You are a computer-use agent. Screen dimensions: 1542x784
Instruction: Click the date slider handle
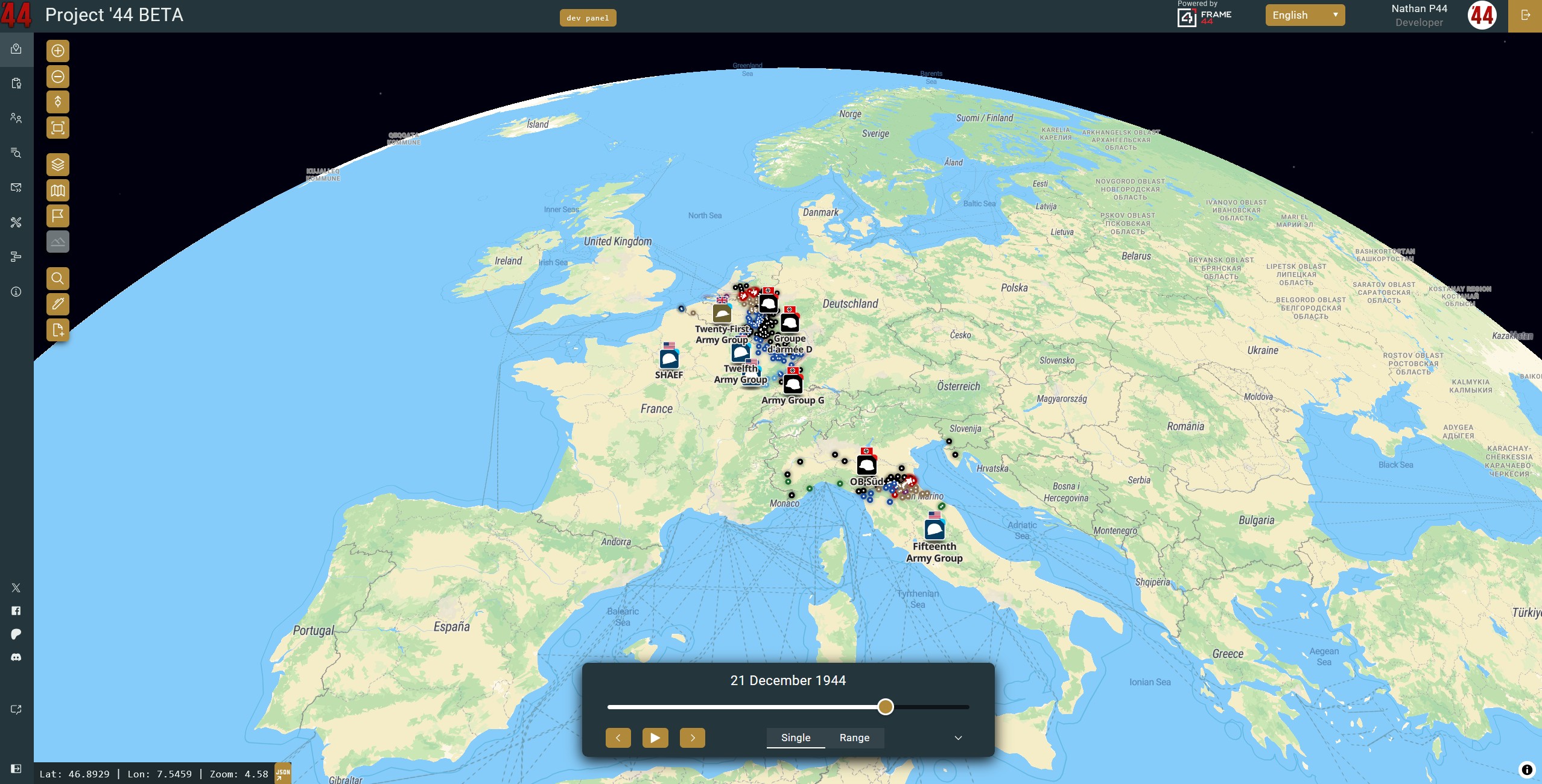886,707
